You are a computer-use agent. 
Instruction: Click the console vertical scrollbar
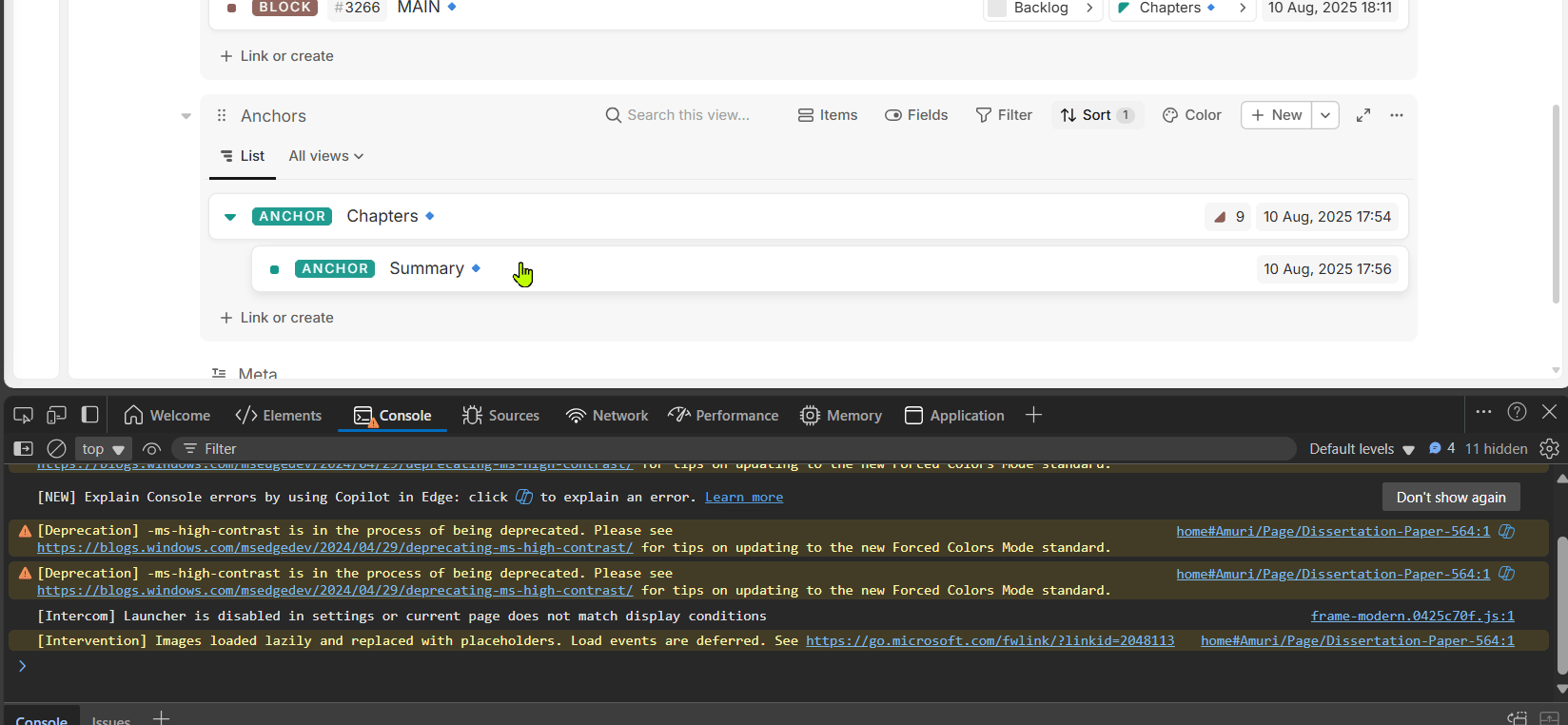click(1561, 604)
